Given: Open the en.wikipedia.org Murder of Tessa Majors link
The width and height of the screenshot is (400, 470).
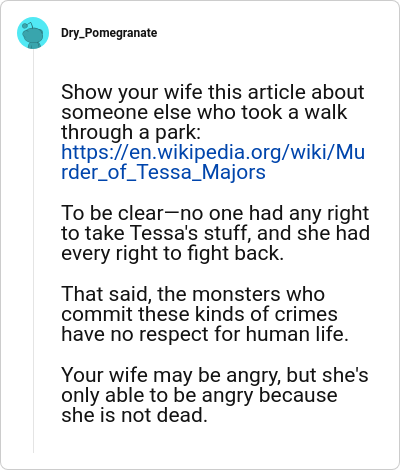Looking at the screenshot, I should pyautogui.click(x=213, y=162).
